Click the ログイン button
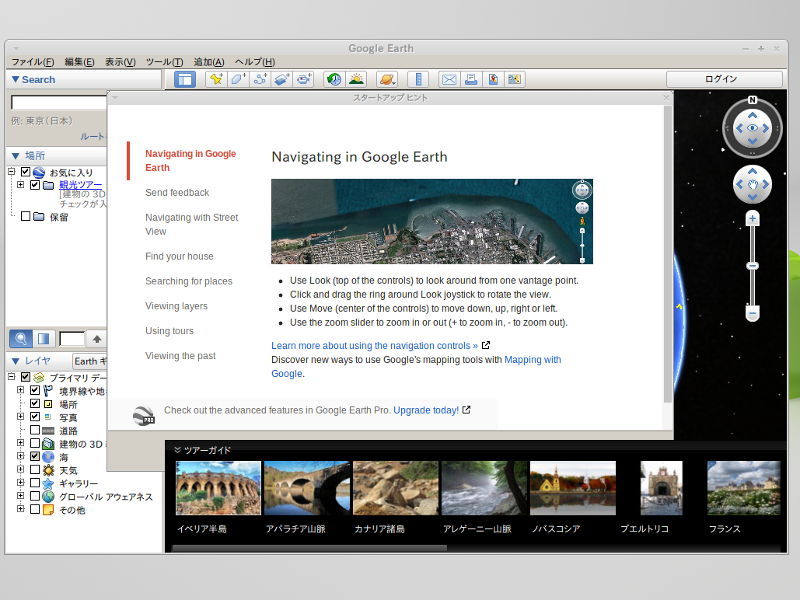The image size is (800, 600). point(724,79)
